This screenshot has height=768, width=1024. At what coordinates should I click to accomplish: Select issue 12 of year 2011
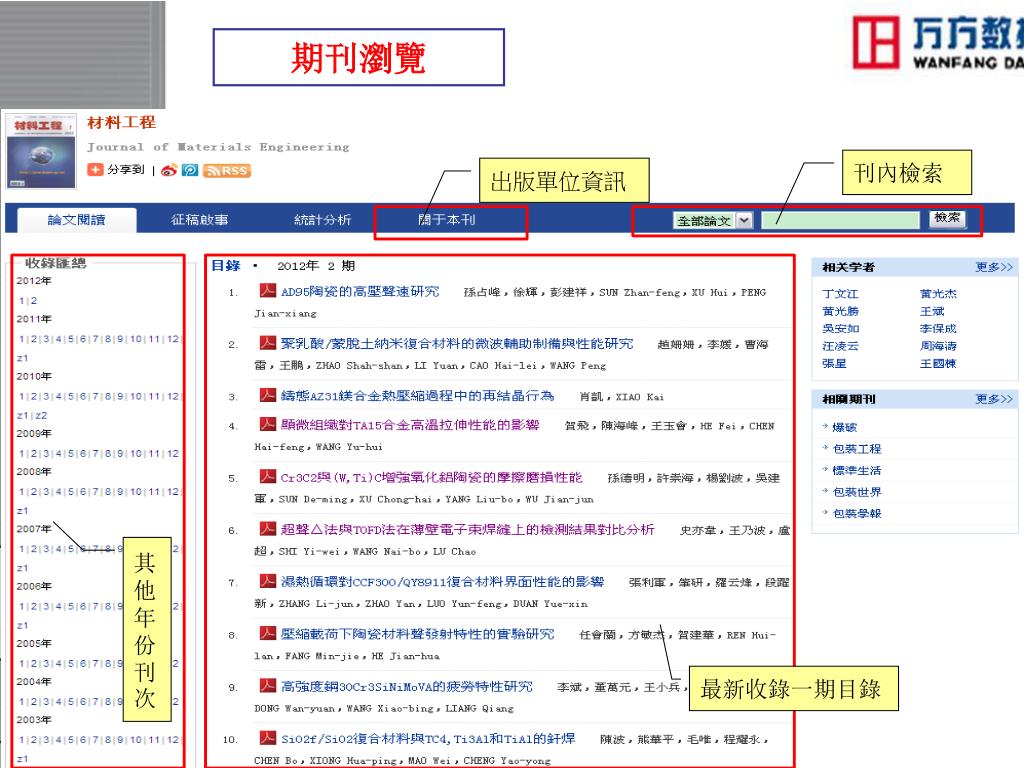[172, 339]
